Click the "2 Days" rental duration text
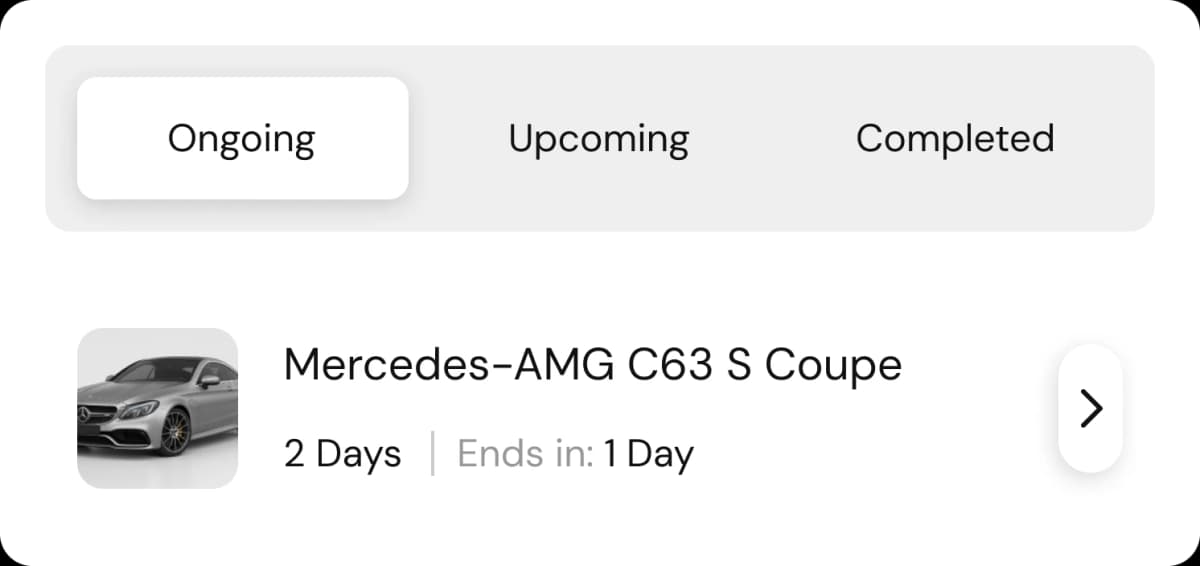The width and height of the screenshot is (1200, 566). 342,454
